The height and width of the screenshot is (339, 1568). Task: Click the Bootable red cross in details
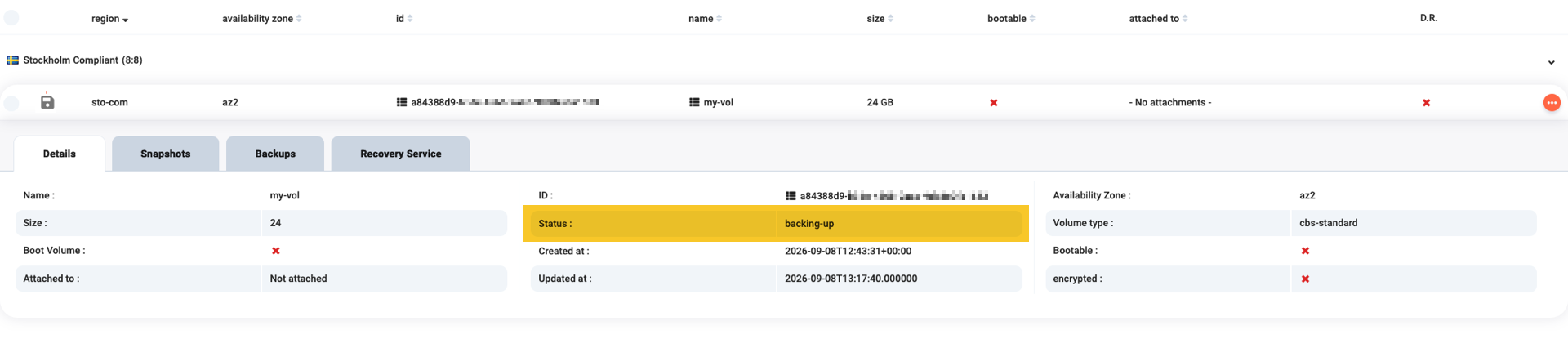(x=1305, y=251)
